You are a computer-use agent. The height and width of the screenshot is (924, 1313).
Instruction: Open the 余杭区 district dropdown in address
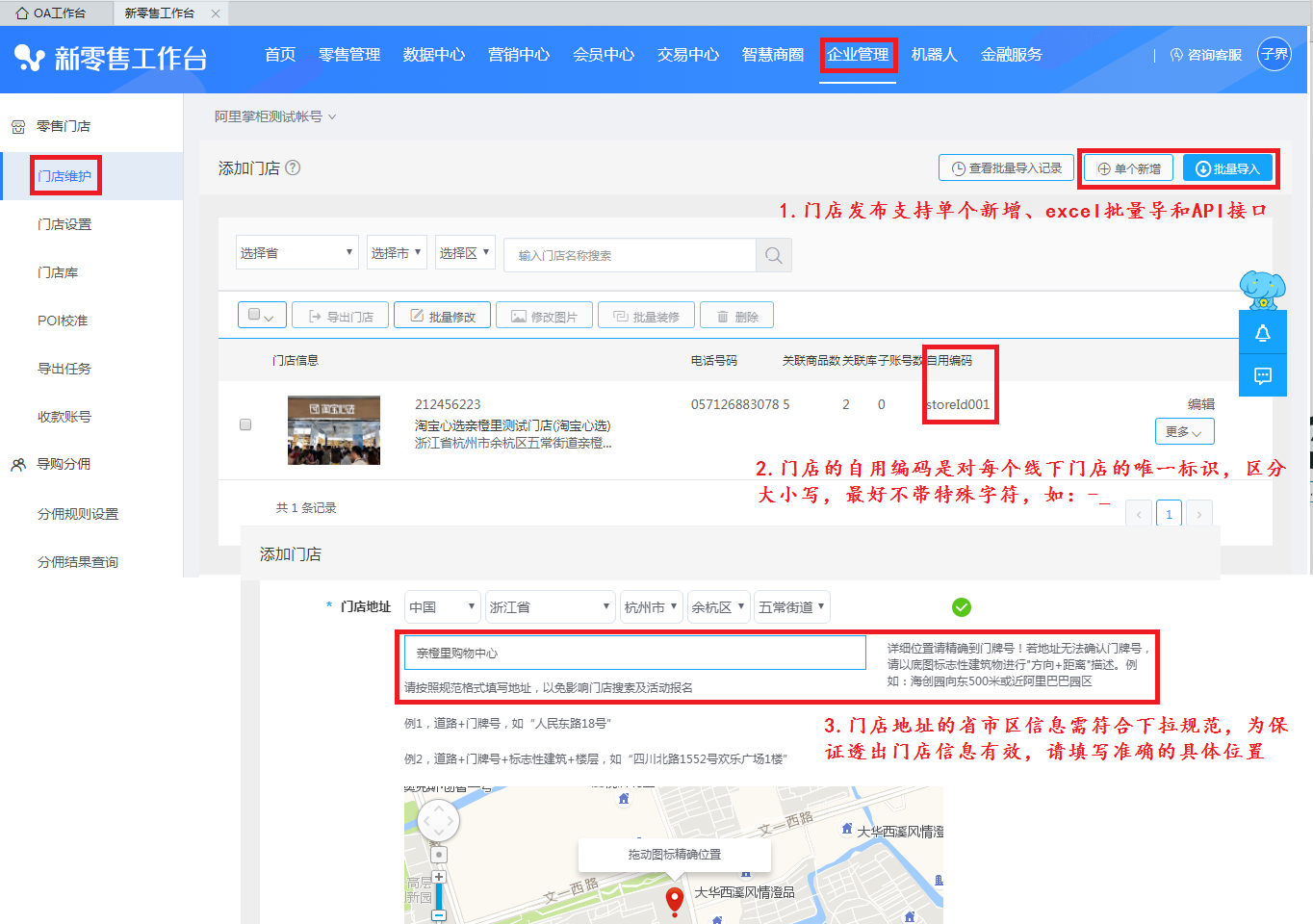click(x=719, y=606)
